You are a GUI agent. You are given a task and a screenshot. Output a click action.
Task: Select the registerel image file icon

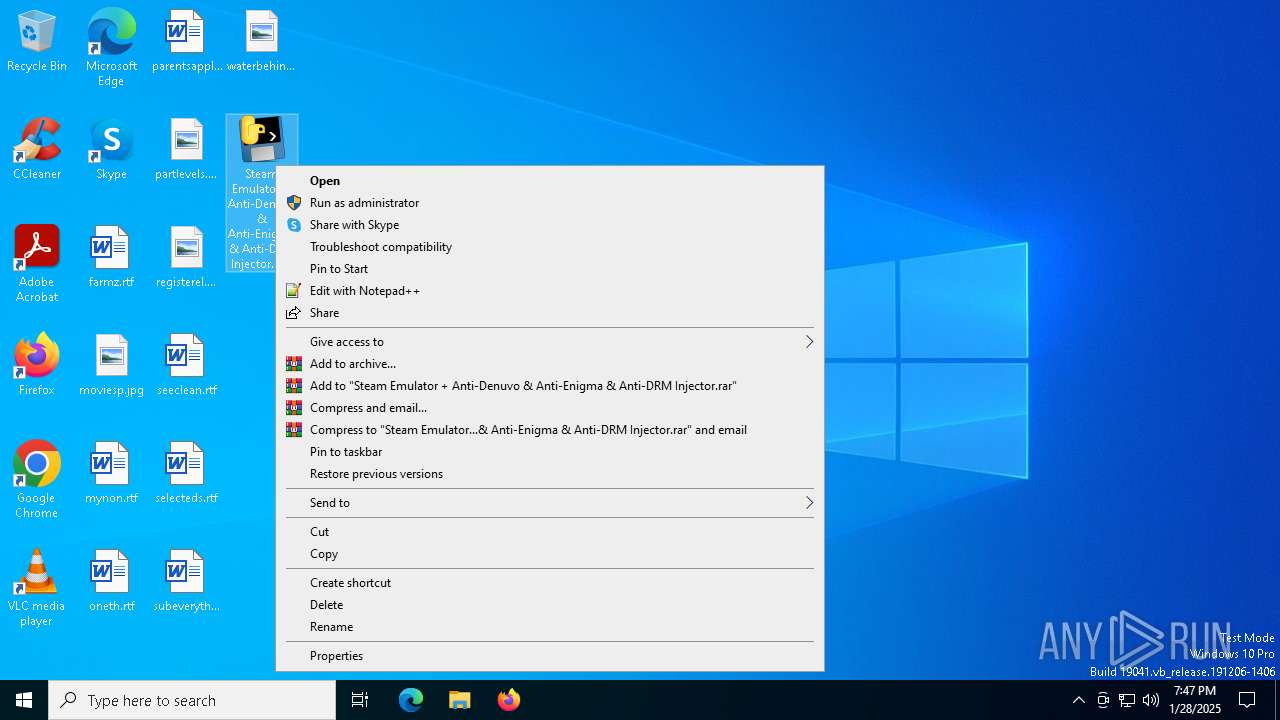pos(186,258)
